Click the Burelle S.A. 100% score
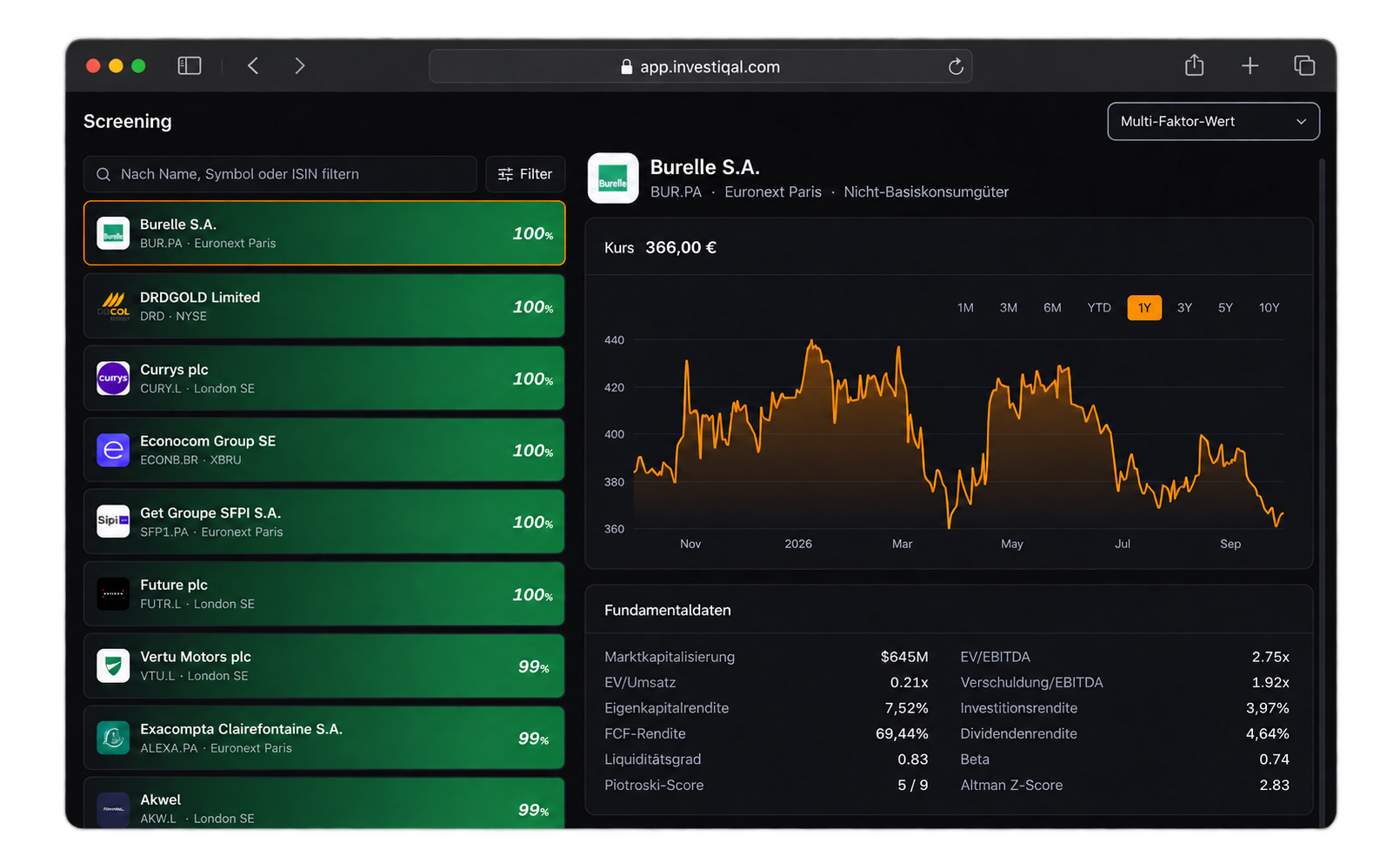Viewport: 1400px width, 850px height. (533, 234)
